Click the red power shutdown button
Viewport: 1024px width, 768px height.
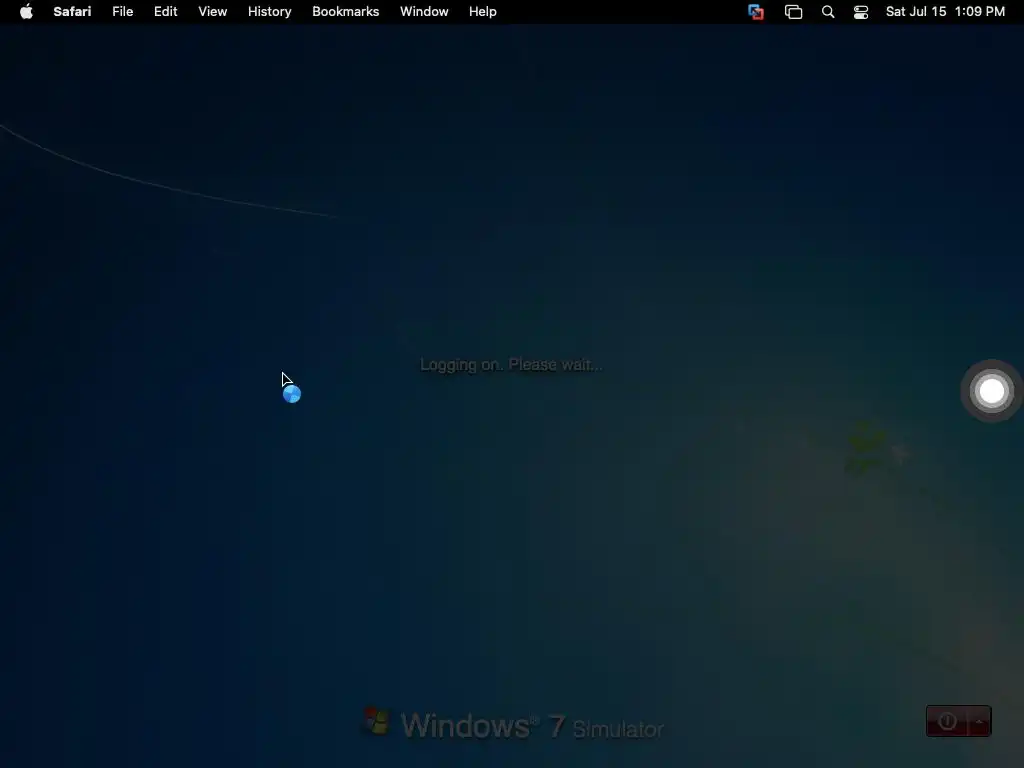click(x=946, y=721)
